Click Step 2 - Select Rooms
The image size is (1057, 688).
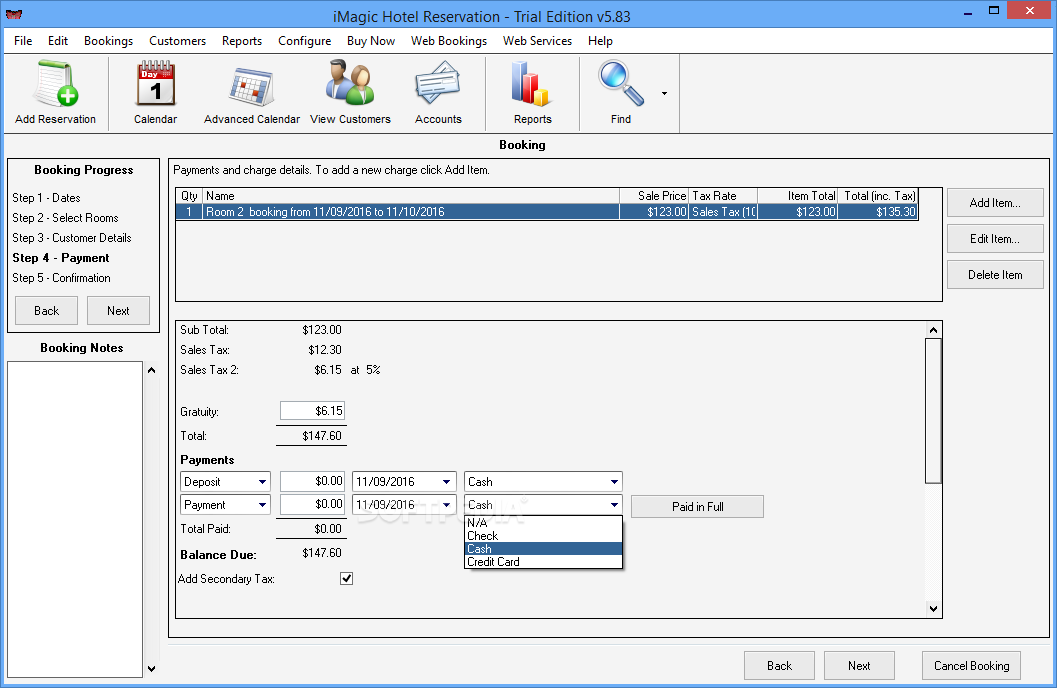(65, 218)
